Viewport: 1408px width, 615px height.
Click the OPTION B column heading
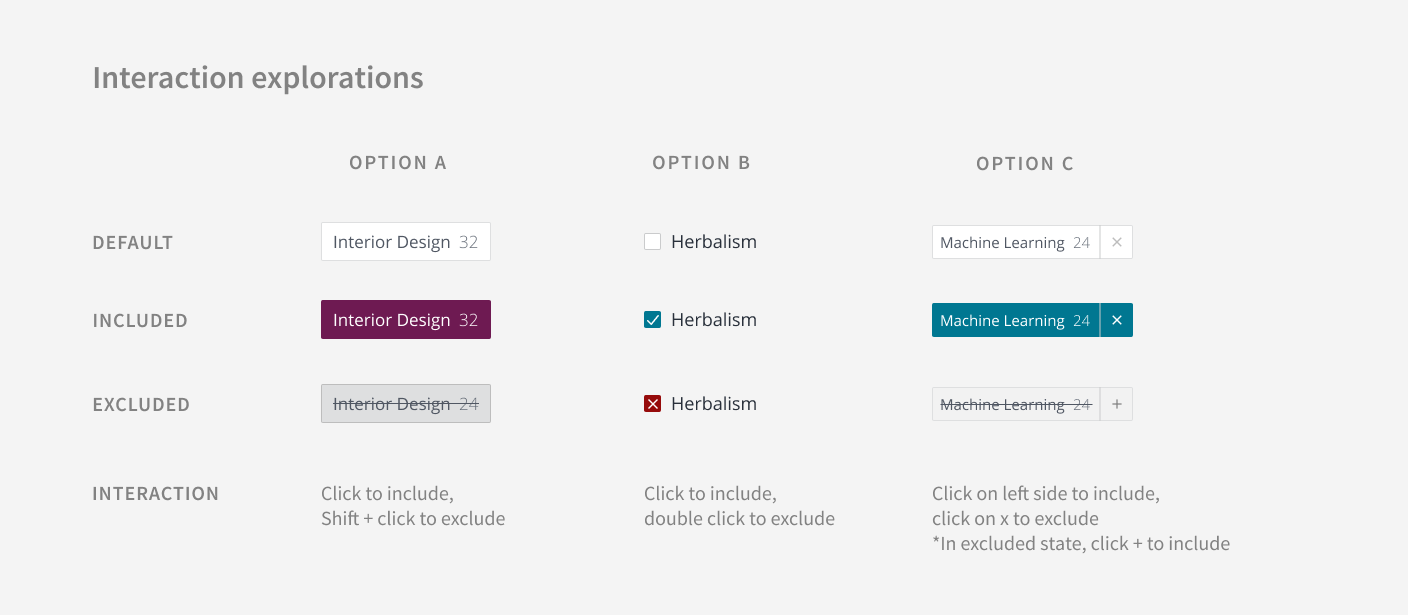coord(701,163)
